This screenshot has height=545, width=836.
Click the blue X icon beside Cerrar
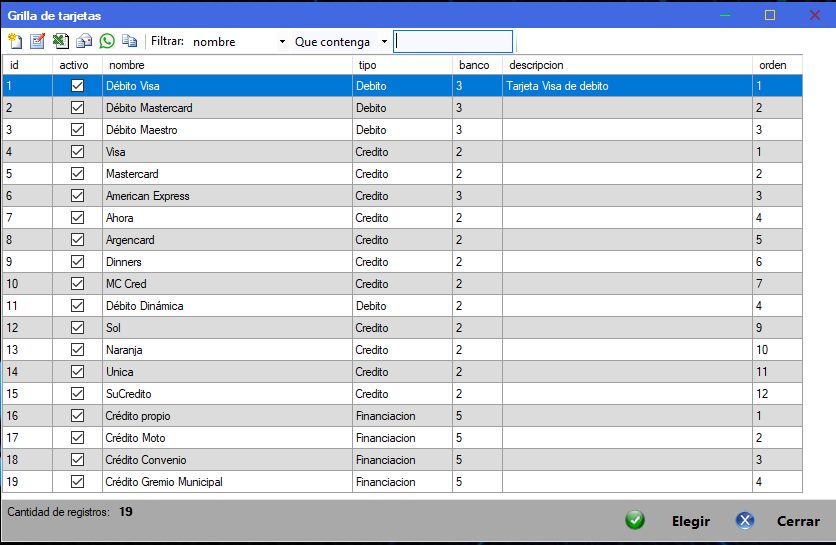pyautogui.click(x=745, y=520)
